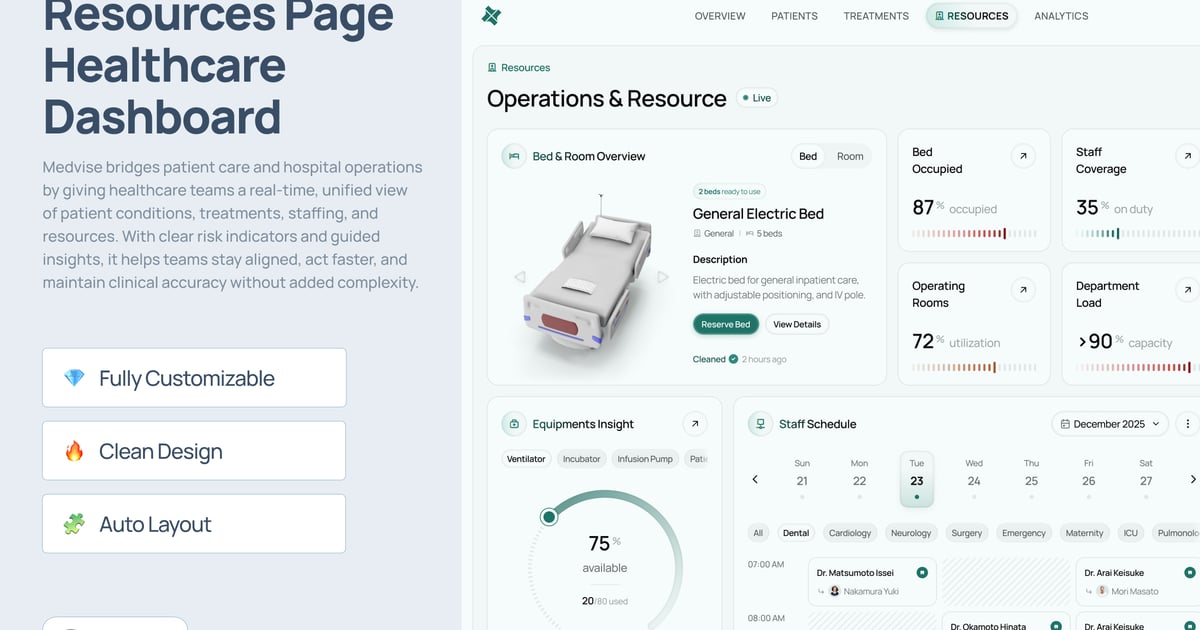This screenshot has width=1200, height=630.
Task: Click the equipment availability gauge handle
Action: [x=548, y=516]
